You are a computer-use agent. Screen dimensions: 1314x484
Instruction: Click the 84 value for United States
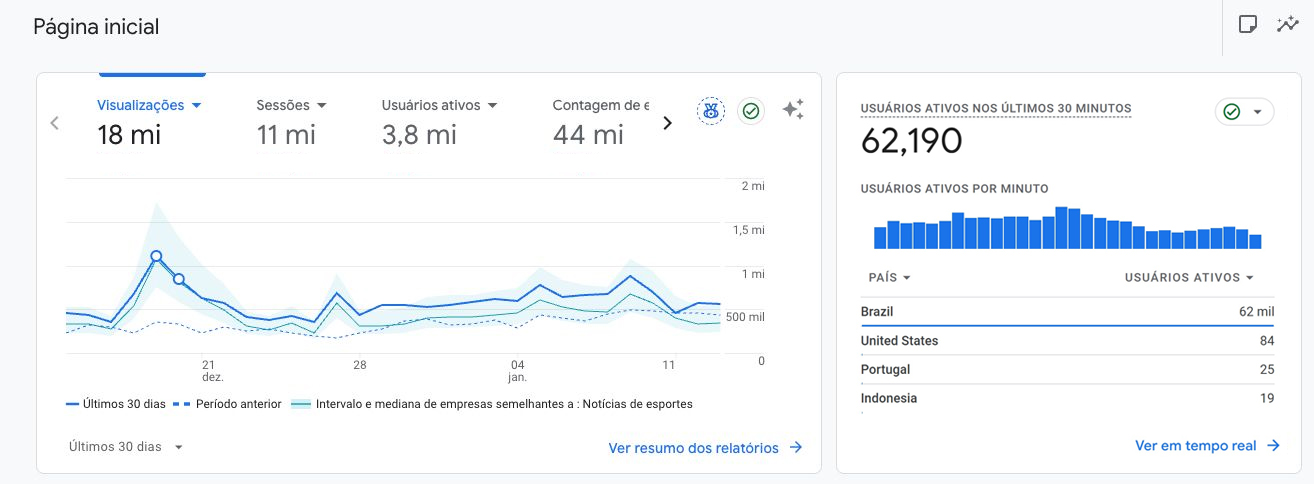coord(1267,341)
